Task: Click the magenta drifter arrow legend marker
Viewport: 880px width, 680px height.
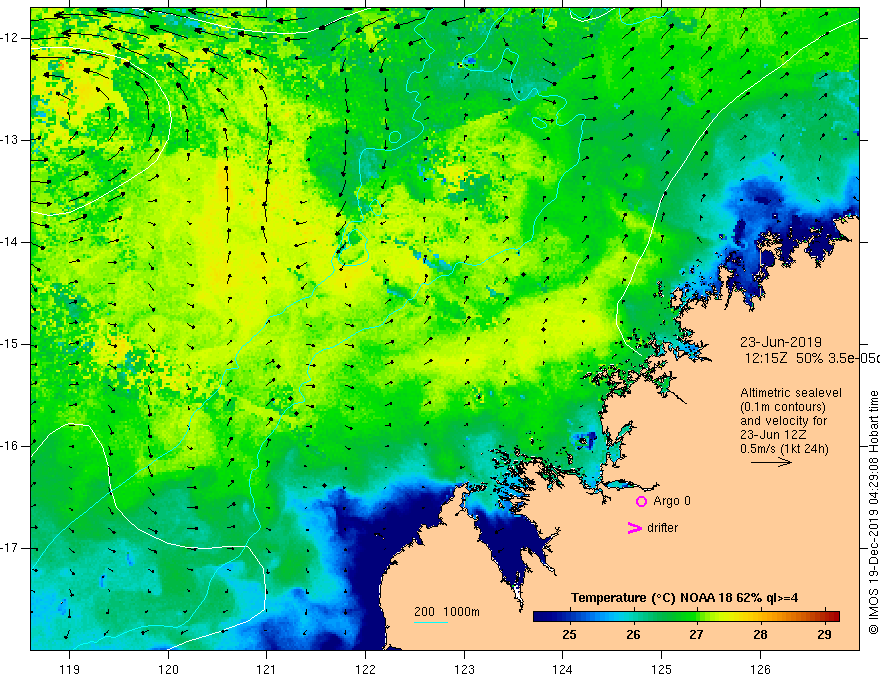Action: click(634, 528)
